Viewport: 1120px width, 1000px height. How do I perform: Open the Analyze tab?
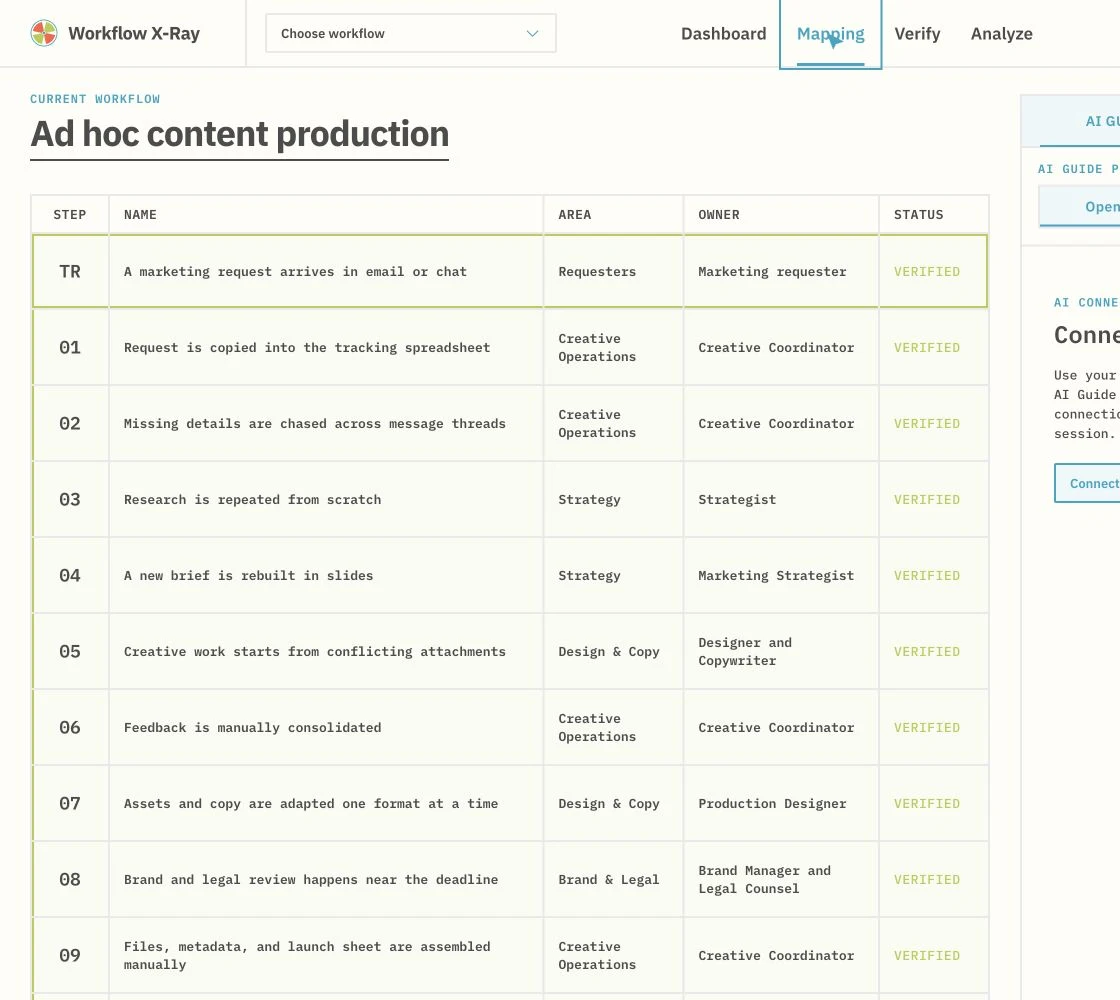click(x=1001, y=34)
